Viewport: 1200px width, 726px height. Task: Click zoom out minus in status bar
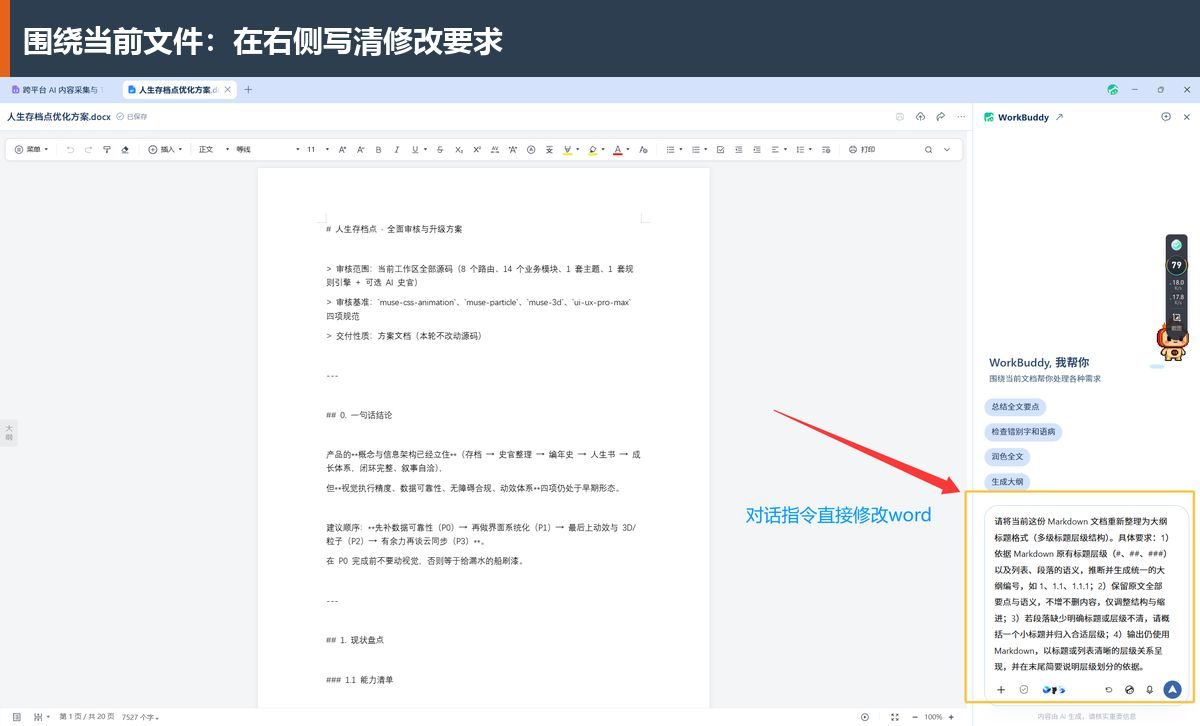coord(915,717)
